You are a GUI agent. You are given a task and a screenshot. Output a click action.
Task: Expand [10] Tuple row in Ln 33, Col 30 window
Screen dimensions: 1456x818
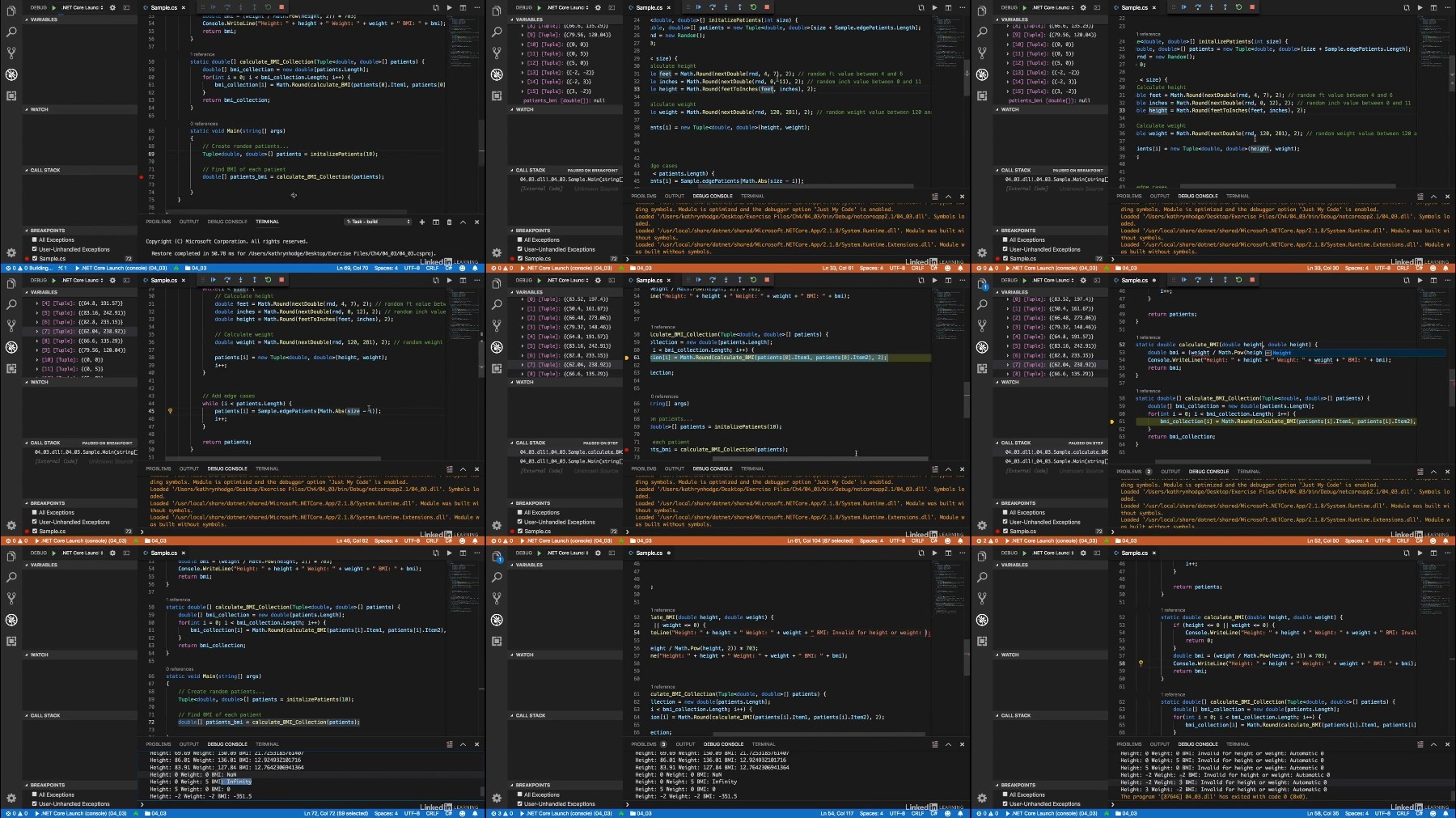1051,45
